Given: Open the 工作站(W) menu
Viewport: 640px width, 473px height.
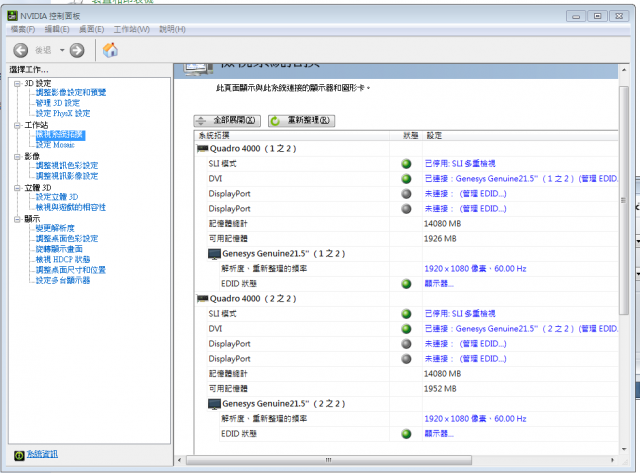Looking at the screenshot, I should click(131, 29).
